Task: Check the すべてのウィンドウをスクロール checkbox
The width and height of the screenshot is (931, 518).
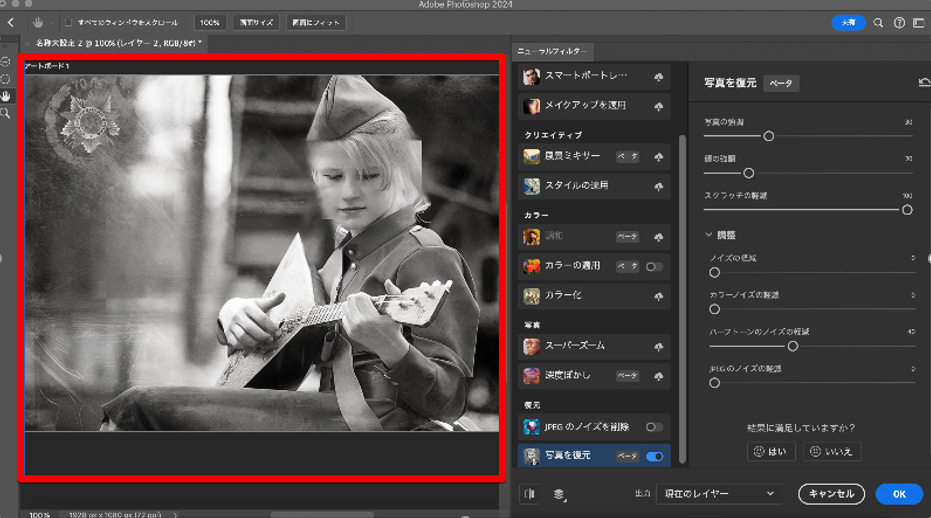Action: [68, 22]
